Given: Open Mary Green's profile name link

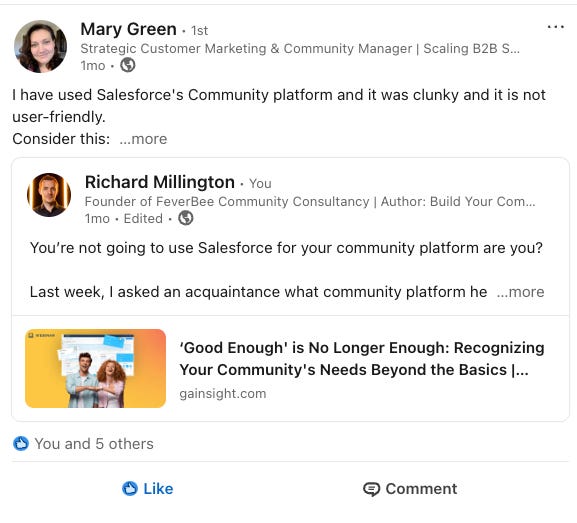Looking at the screenshot, I should [128, 29].
